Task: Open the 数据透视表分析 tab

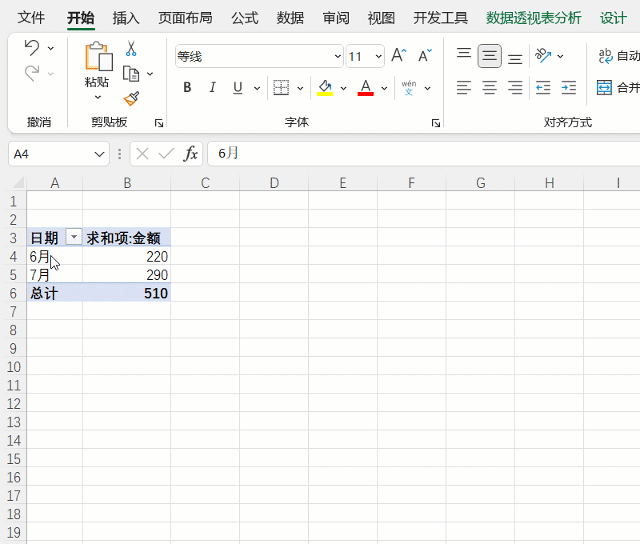Action: point(533,18)
